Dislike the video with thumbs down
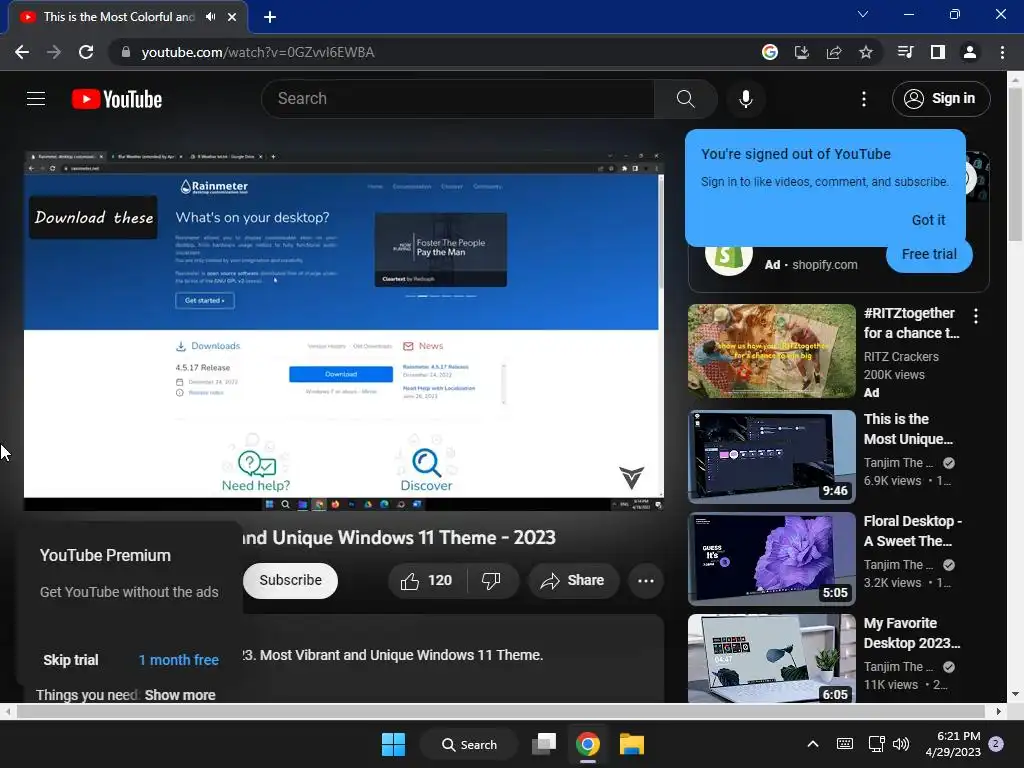This screenshot has height=768, width=1024. [491, 581]
